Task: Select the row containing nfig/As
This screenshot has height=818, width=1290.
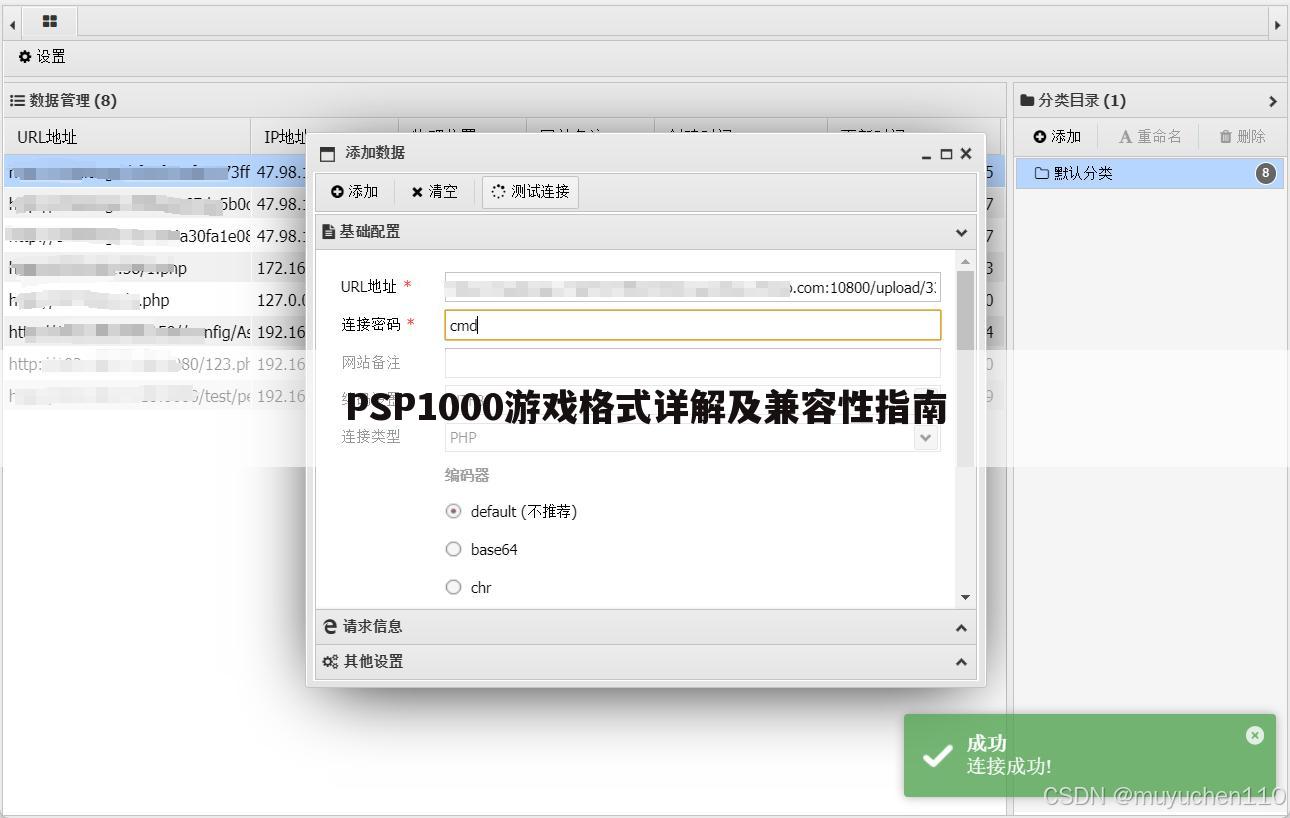Action: click(503, 332)
